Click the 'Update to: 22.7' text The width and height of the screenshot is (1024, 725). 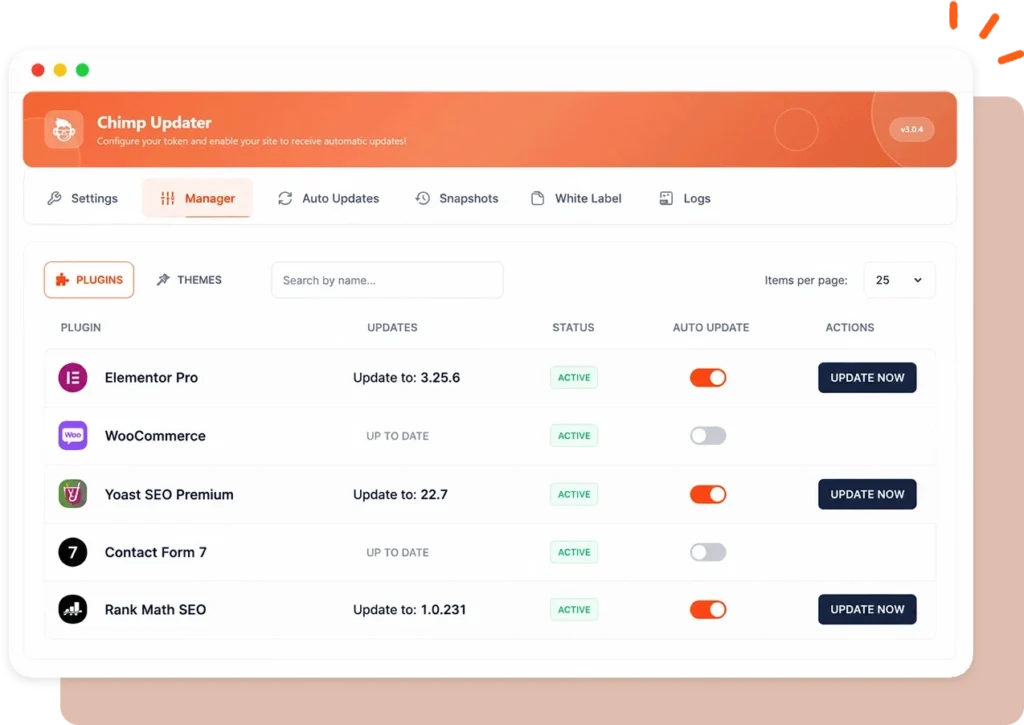point(400,494)
